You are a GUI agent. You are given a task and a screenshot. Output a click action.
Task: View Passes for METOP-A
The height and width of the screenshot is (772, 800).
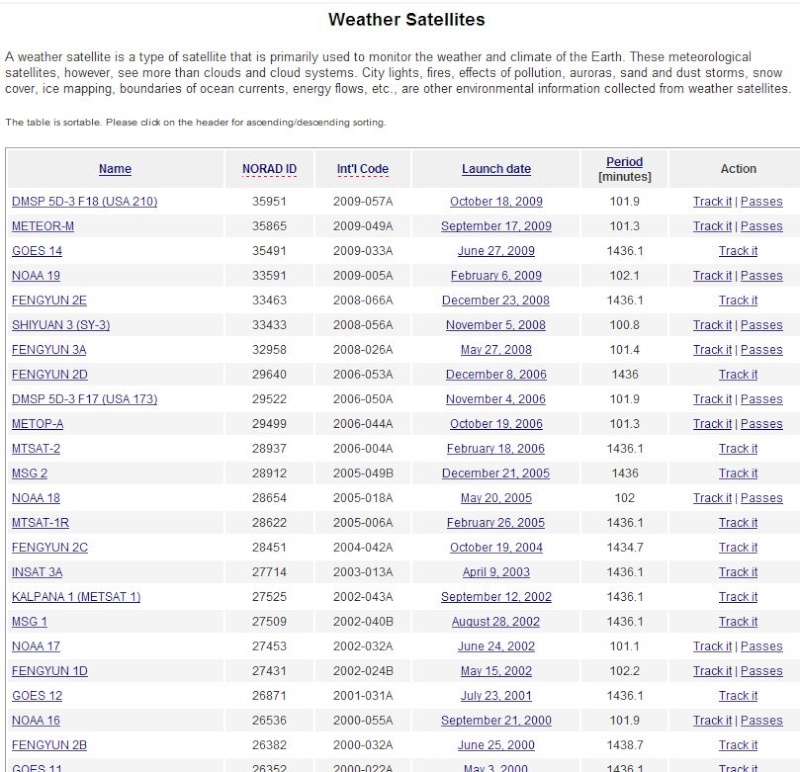pos(761,424)
